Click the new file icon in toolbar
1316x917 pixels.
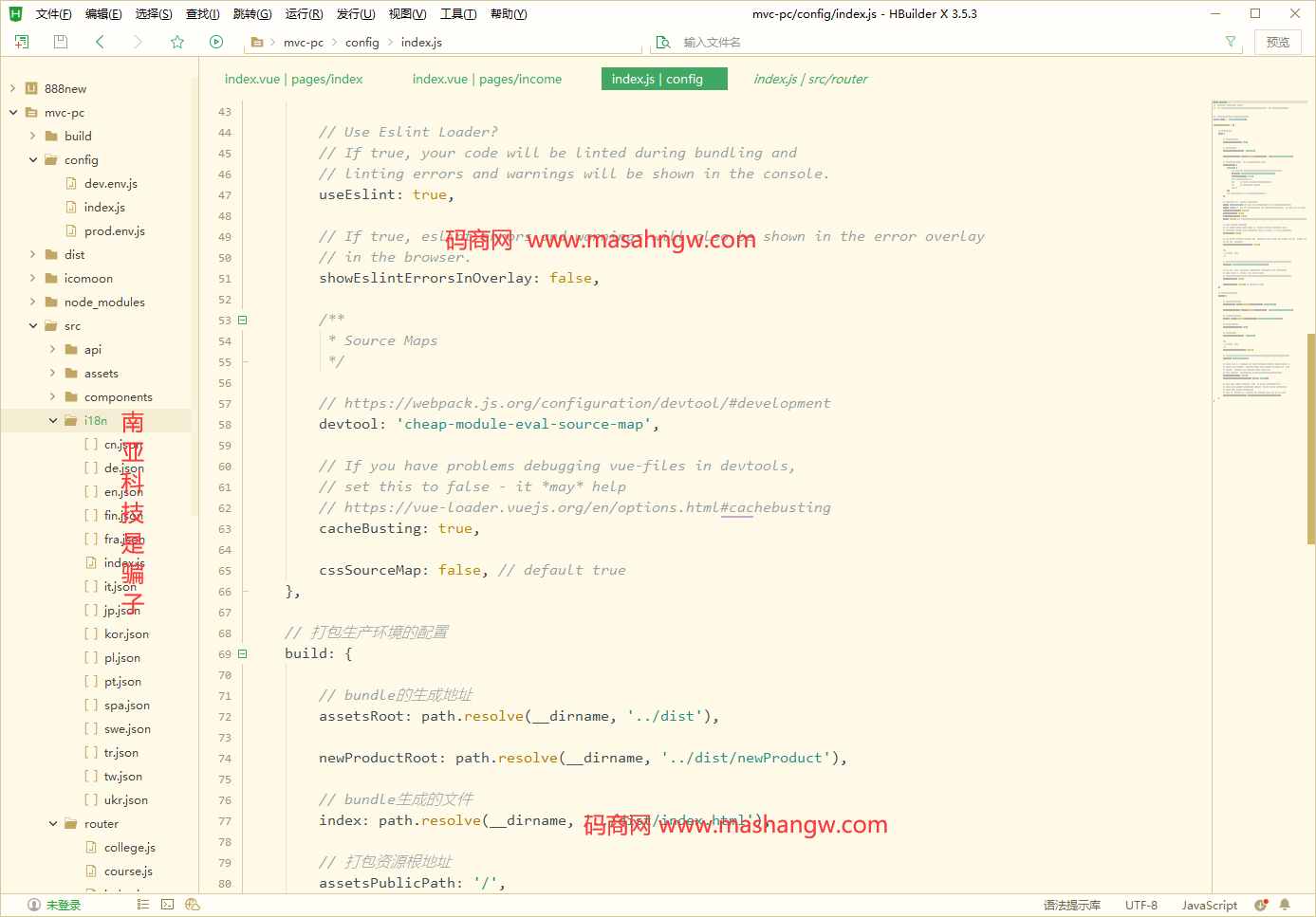point(22,42)
